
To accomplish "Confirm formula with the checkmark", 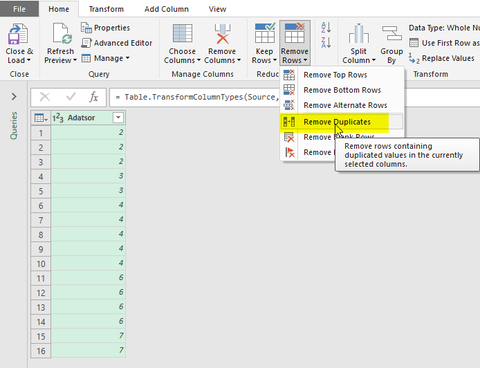I will tap(71, 97).
